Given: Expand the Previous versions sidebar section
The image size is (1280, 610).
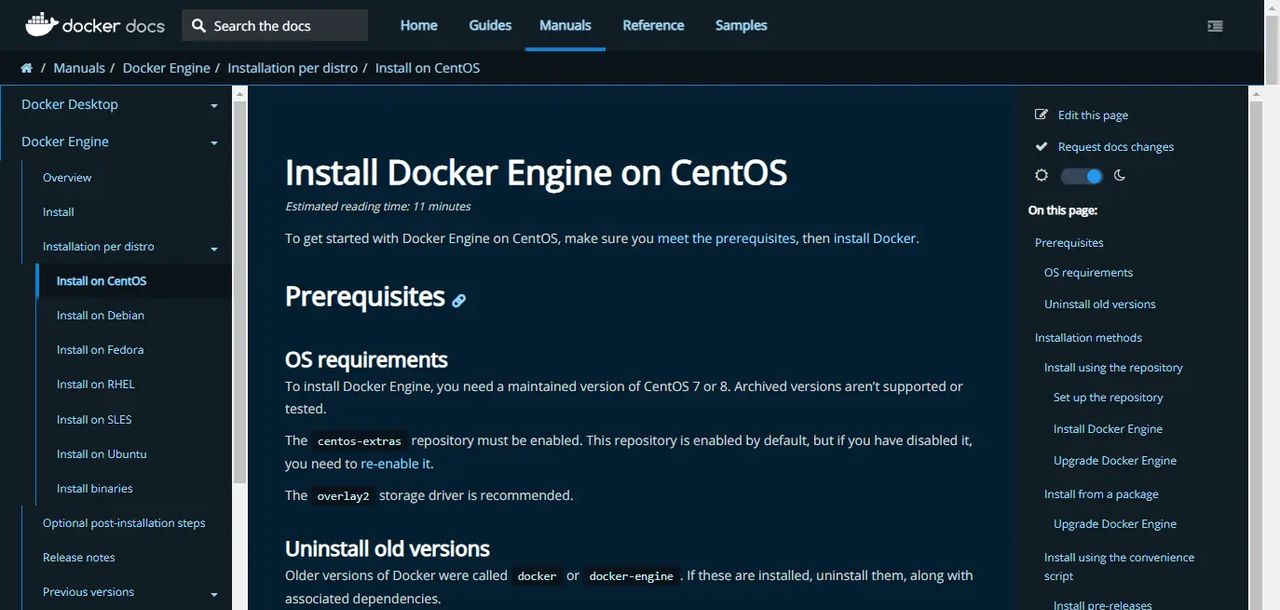Looking at the screenshot, I should [214, 594].
